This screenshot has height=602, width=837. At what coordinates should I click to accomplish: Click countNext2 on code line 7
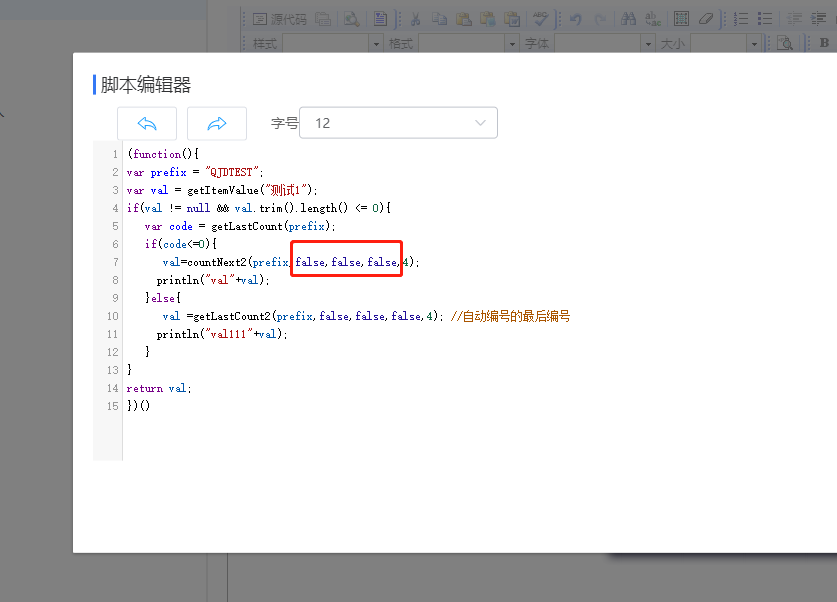click(x=217, y=262)
